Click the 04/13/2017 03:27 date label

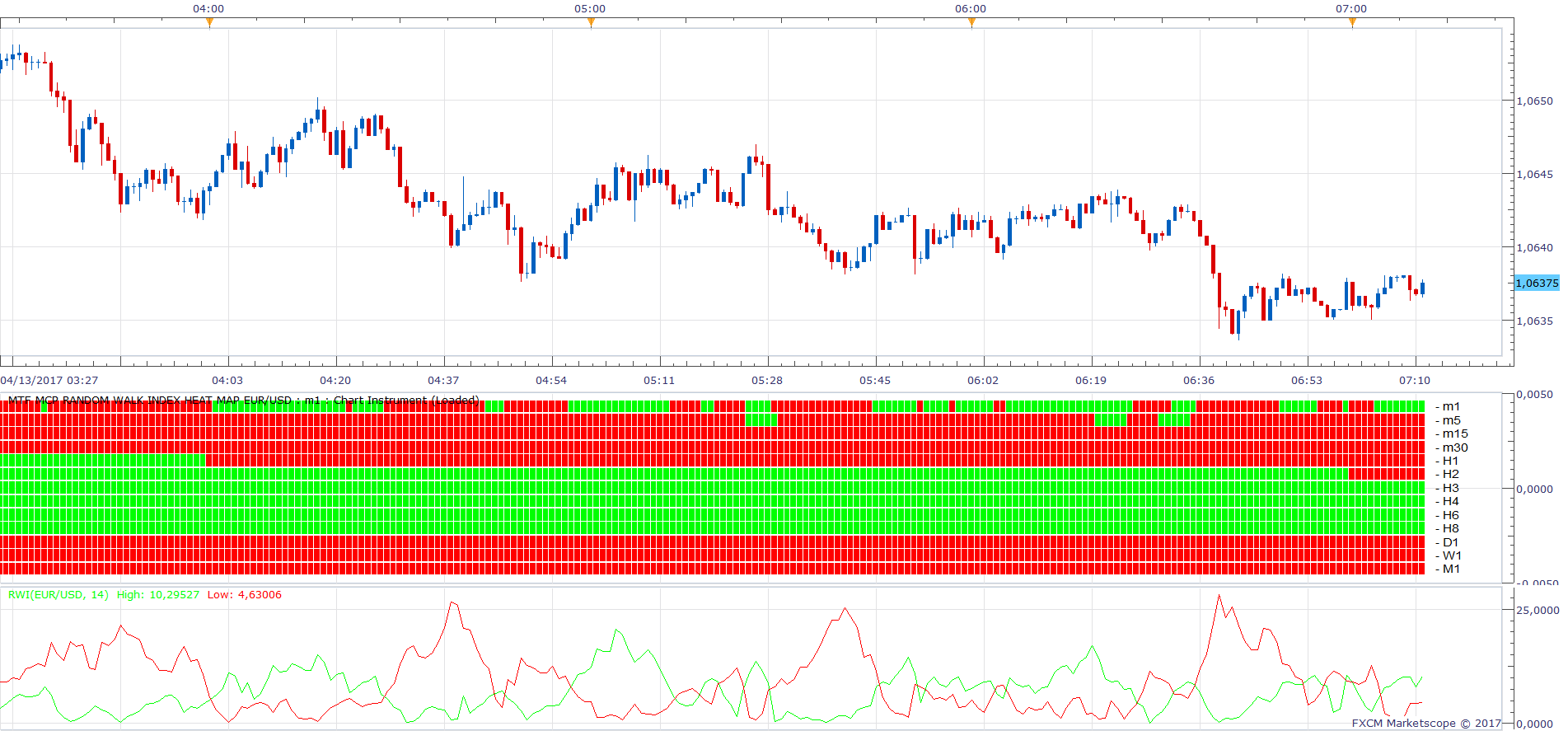(x=49, y=380)
